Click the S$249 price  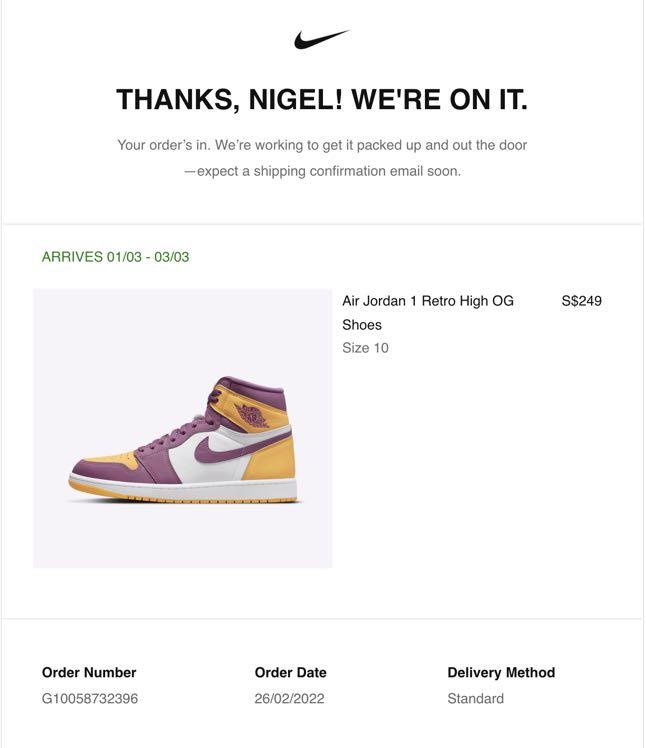582,301
